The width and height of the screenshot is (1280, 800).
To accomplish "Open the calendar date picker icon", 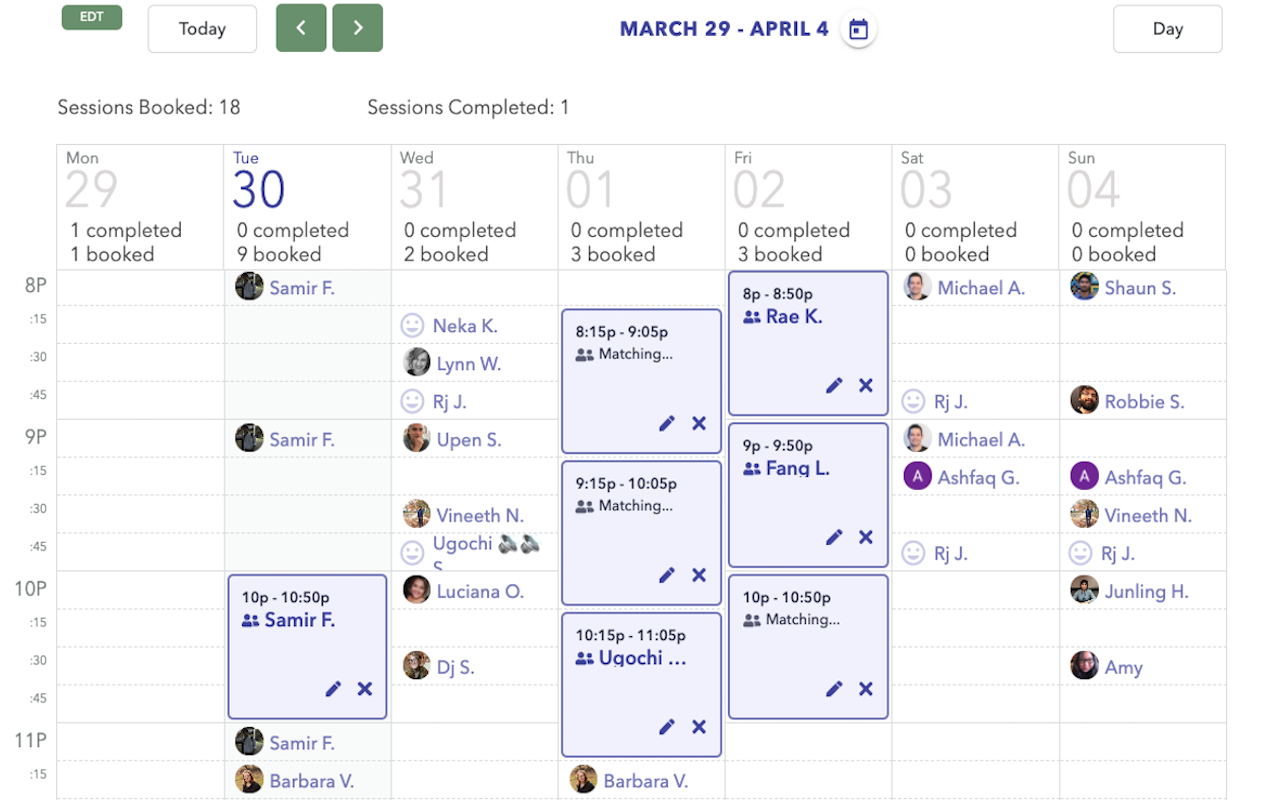I will coord(858,30).
